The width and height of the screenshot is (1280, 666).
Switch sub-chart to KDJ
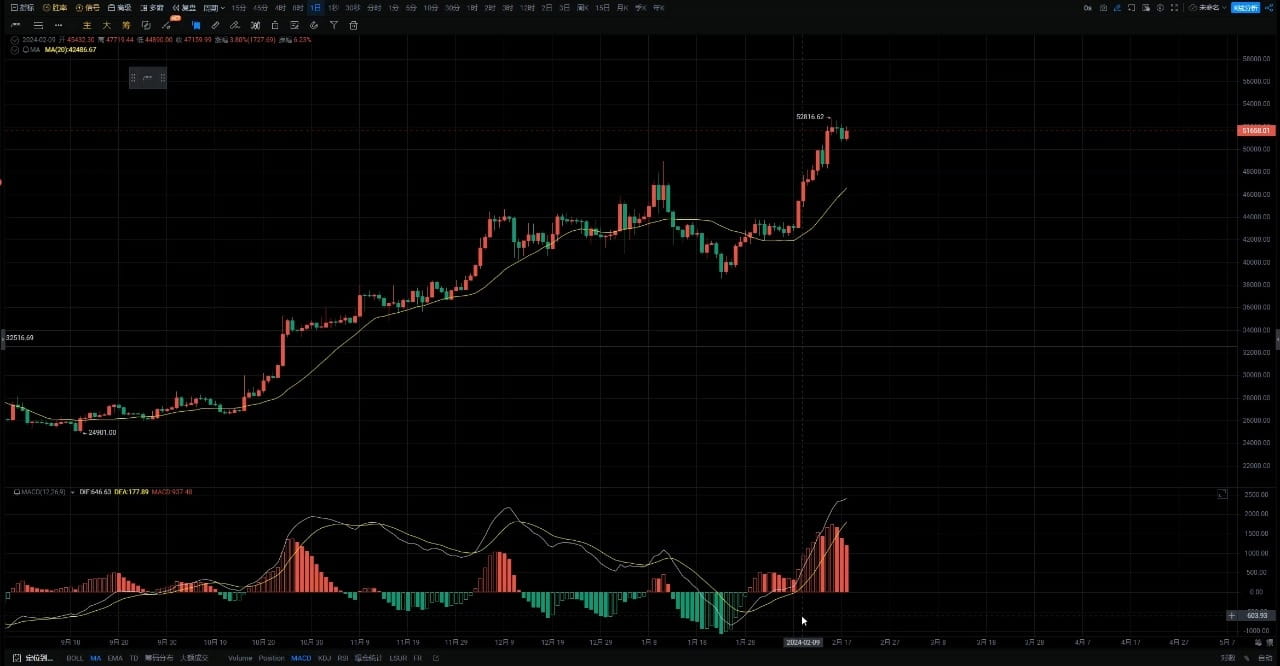[x=324, y=658]
